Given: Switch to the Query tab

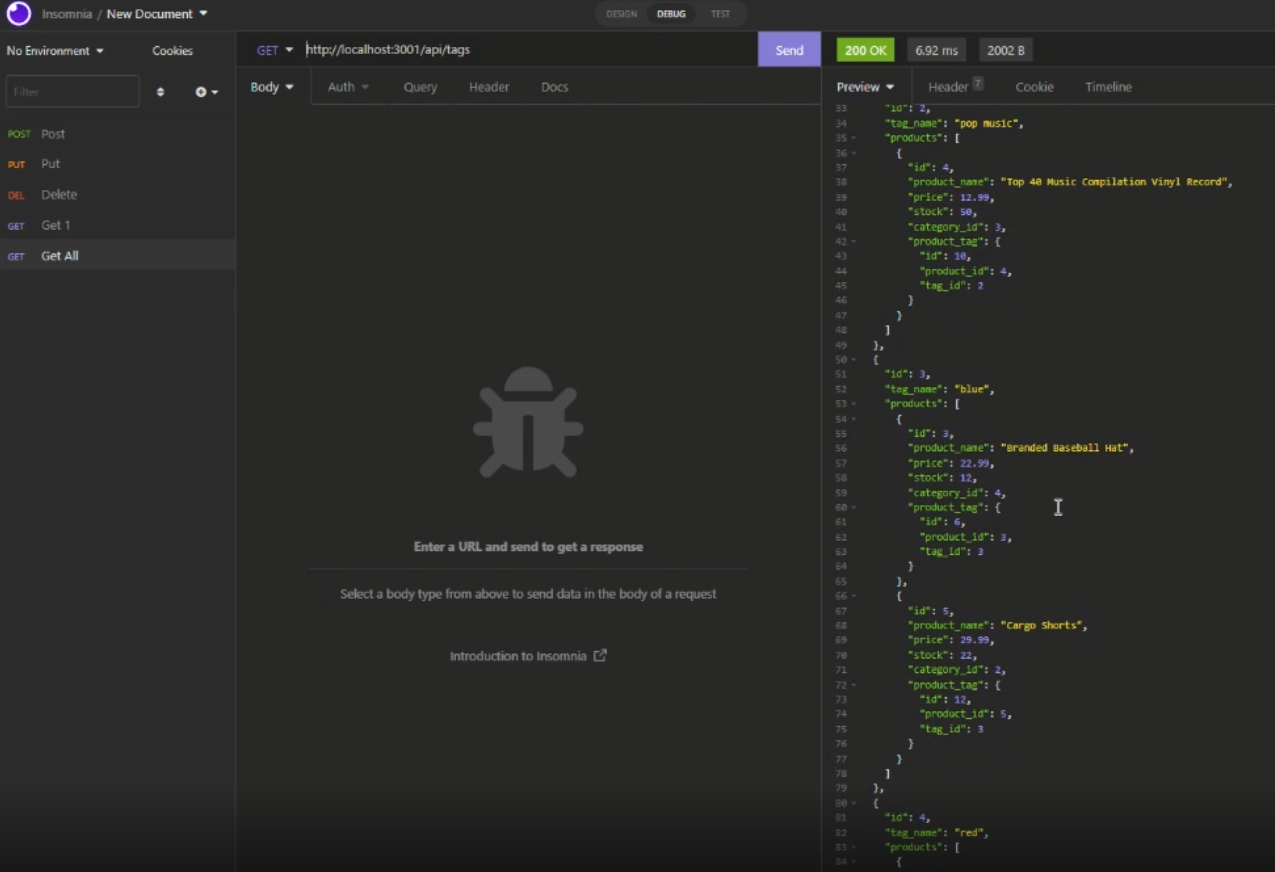Looking at the screenshot, I should (x=420, y=87).
